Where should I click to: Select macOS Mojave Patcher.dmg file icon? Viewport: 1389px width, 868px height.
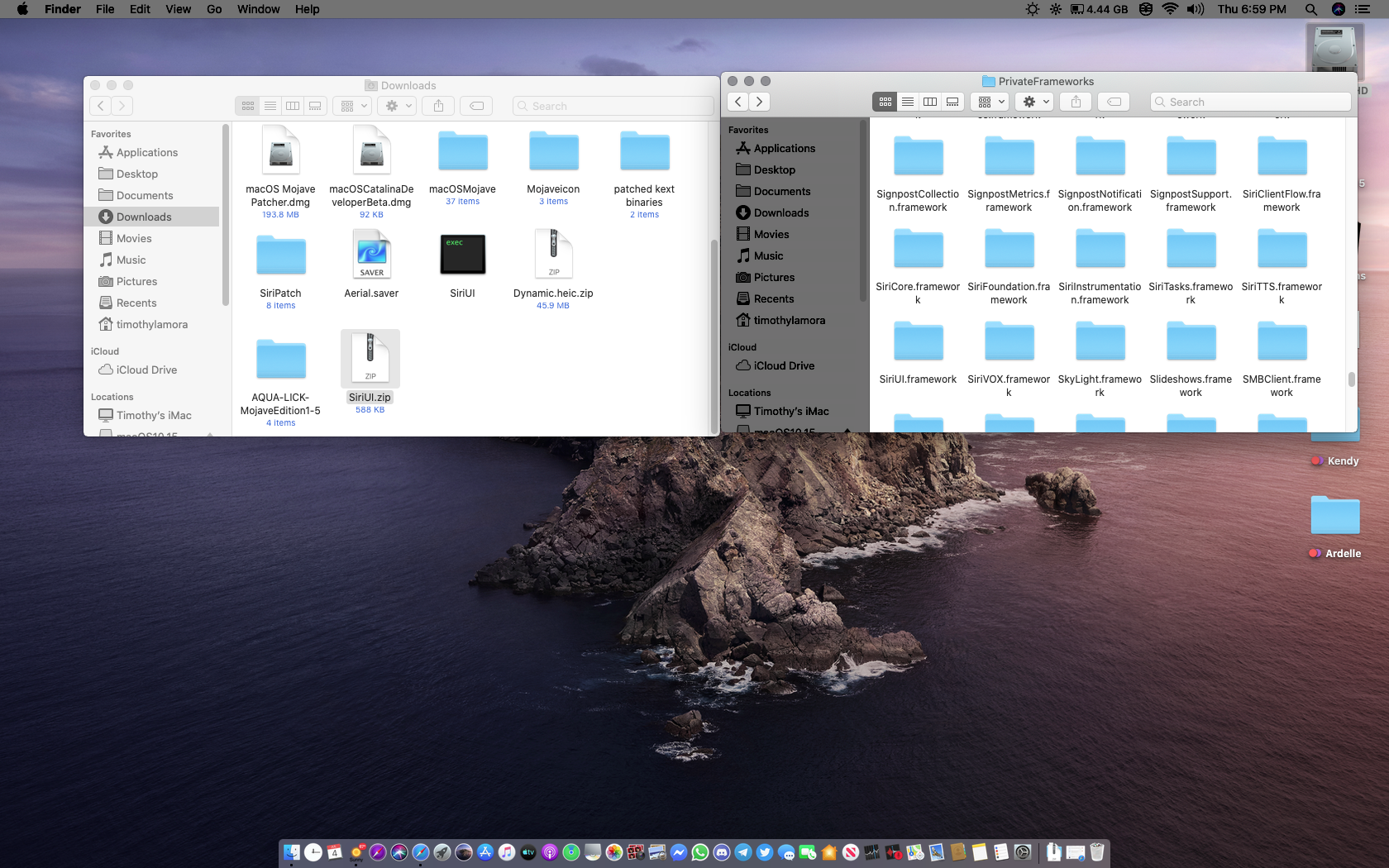(281, 150)
